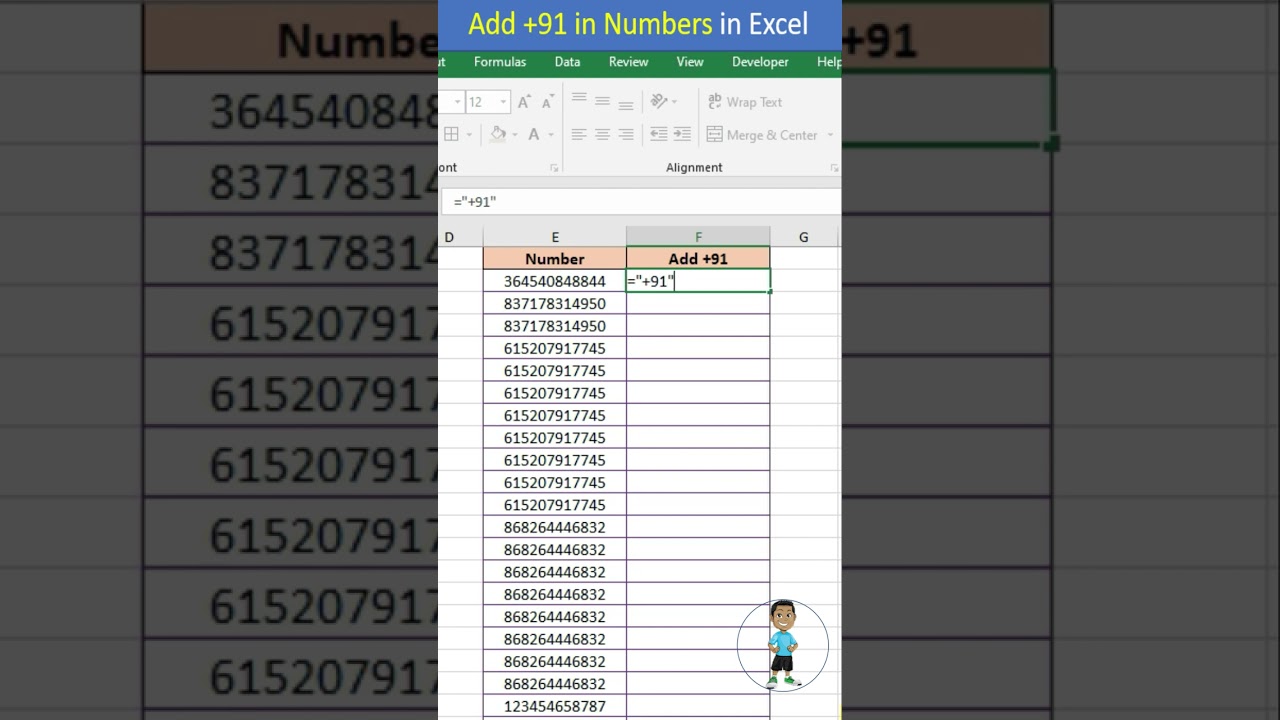Select cell with 364540848844
The image size is (1280, 720).
click(555, 281)
